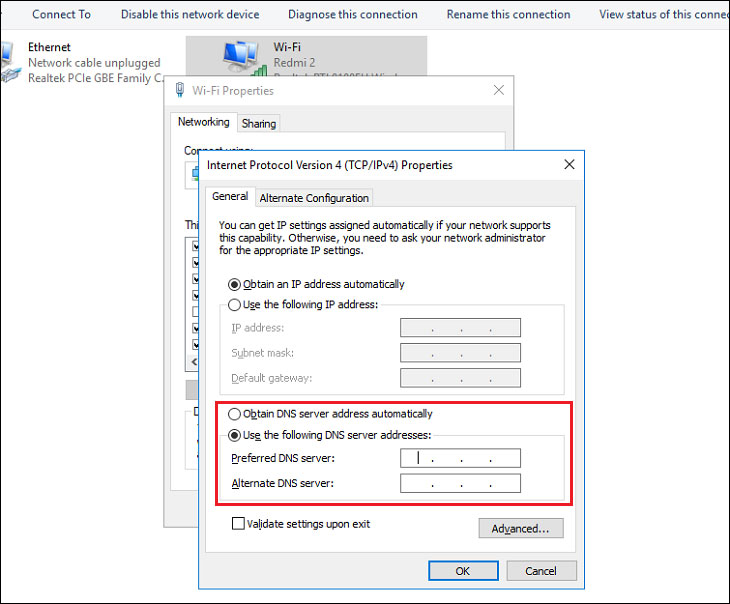The image size is (730, 604).
Task: Select the Wi-Fi network adapter icon
Action: pyautogui.click(x=241, y=57)
